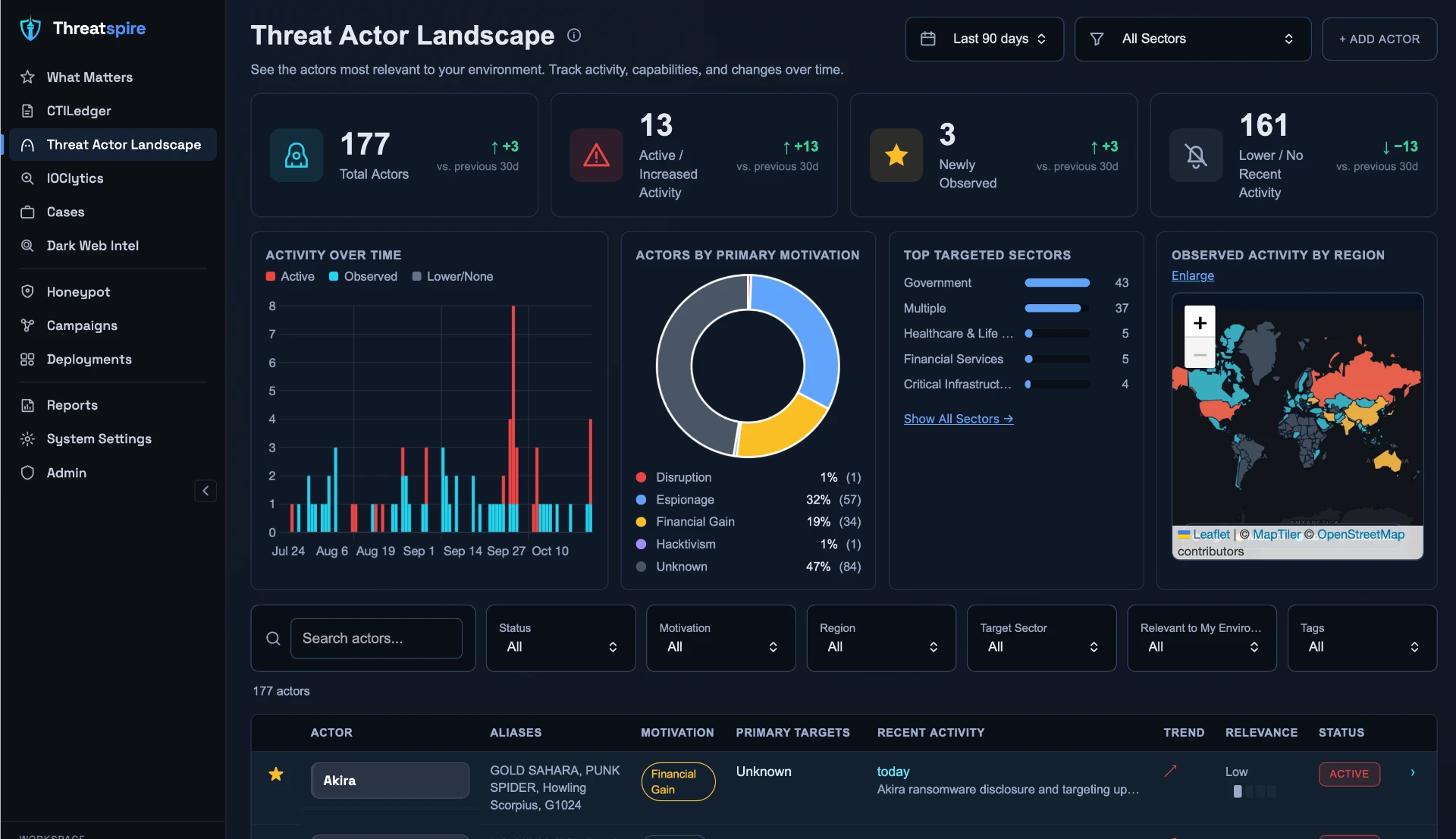Open the Status filter dropdown
The image size is (1456, 839).
[560, 638]
